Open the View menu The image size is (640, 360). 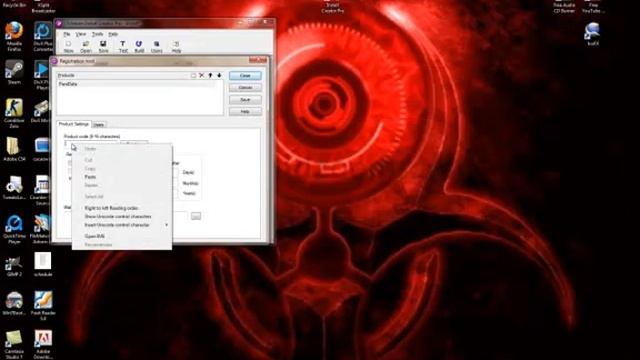pyautogui.click(x=81, y=34)
